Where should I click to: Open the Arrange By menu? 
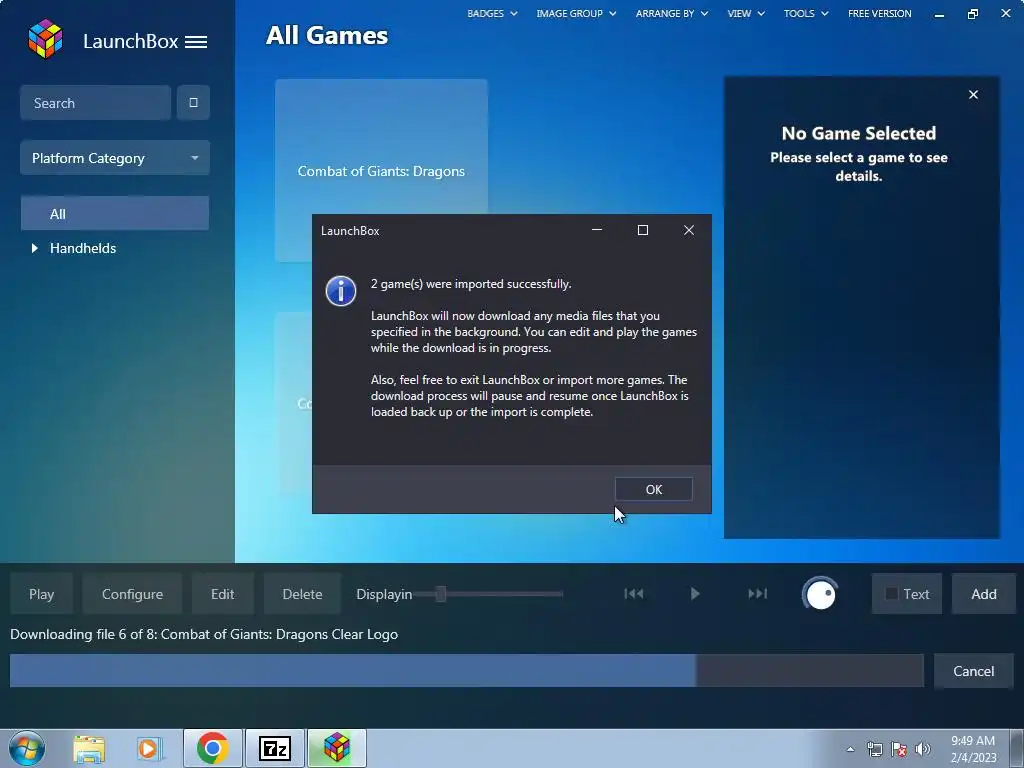point(671,13)
